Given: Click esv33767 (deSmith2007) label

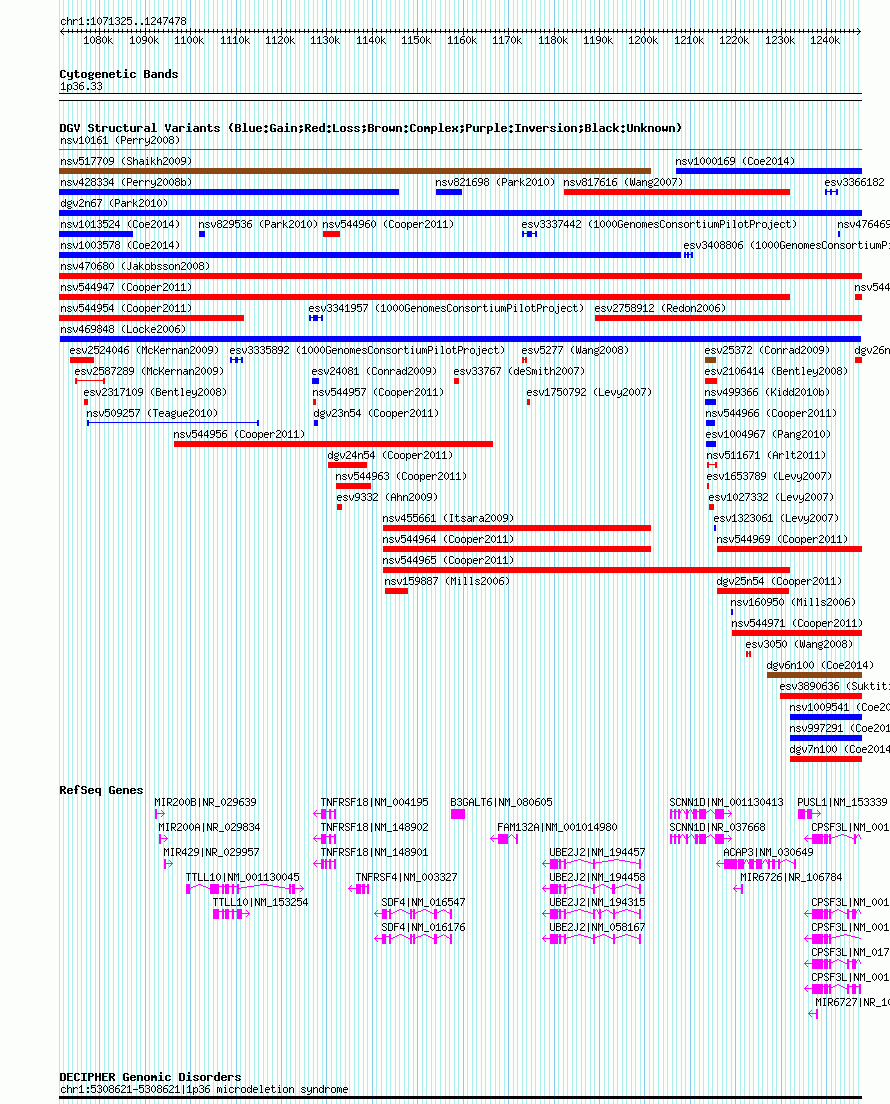Looking at the screenshot, I should tap(519, 372).
